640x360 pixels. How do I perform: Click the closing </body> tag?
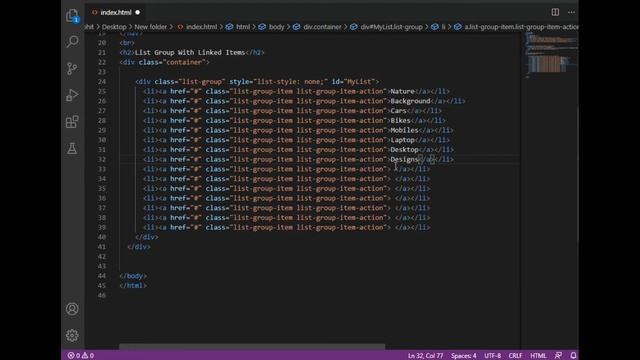pyautogui.click(x=133, y=276)
